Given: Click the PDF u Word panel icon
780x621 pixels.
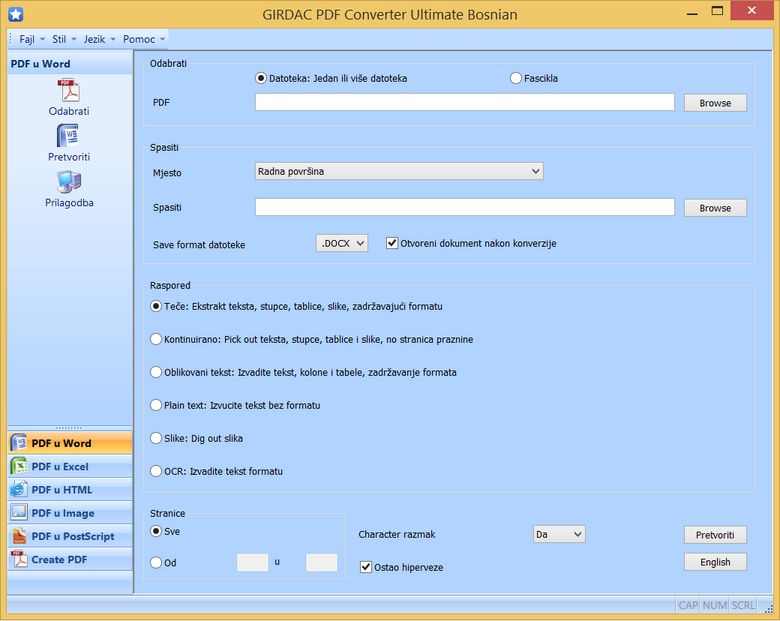Looking at the screenshot, I should point(19,443).
